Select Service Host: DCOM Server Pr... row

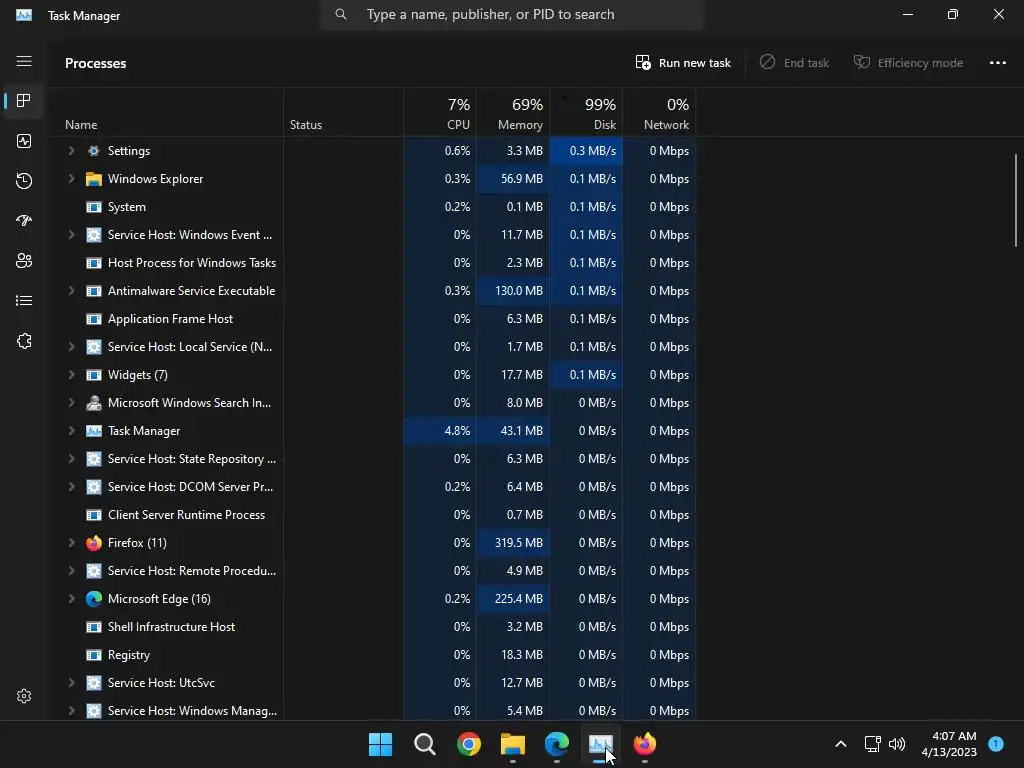(374, 487)
